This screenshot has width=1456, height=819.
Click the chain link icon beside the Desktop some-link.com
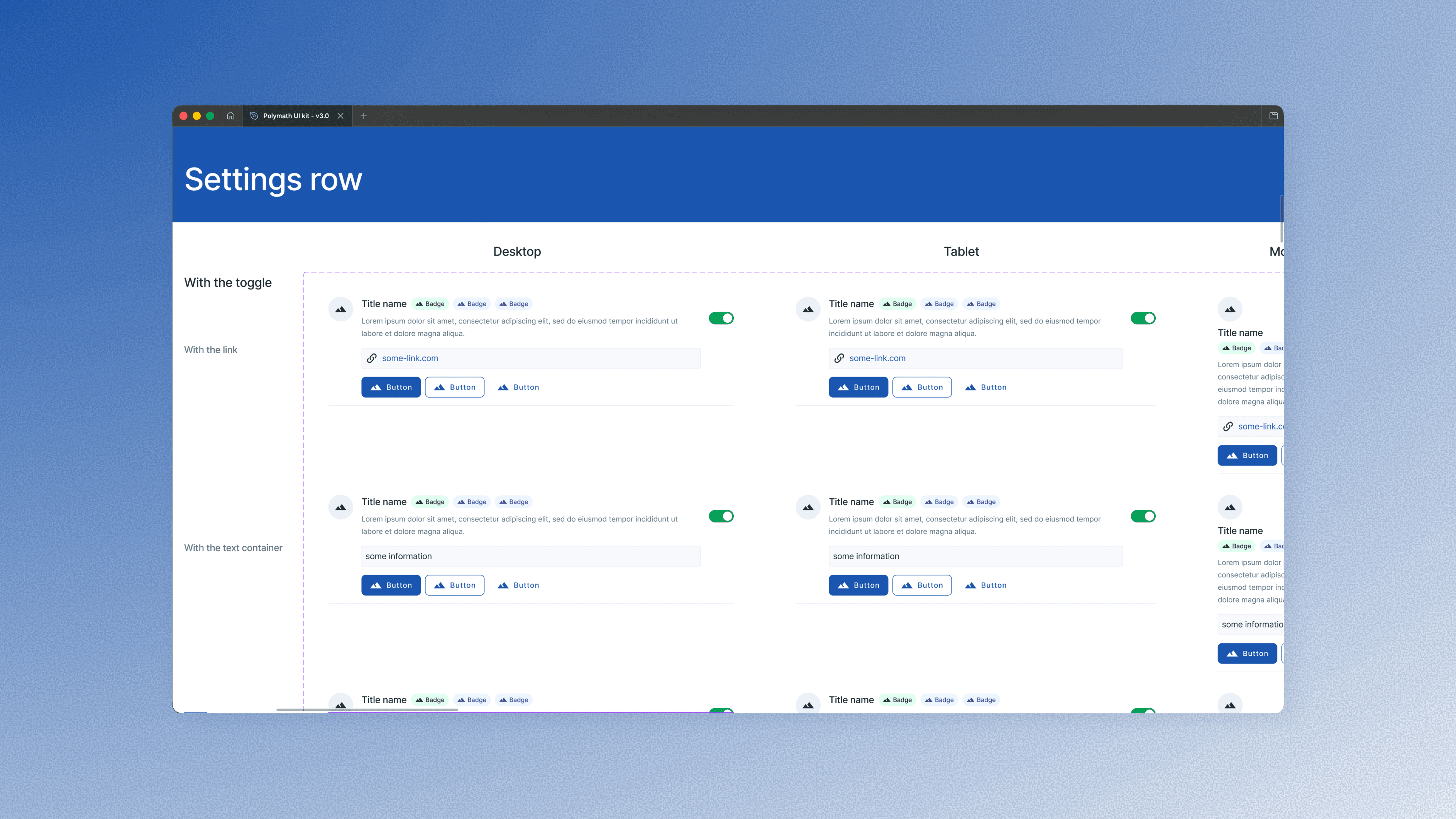click(x=372, y=358)
